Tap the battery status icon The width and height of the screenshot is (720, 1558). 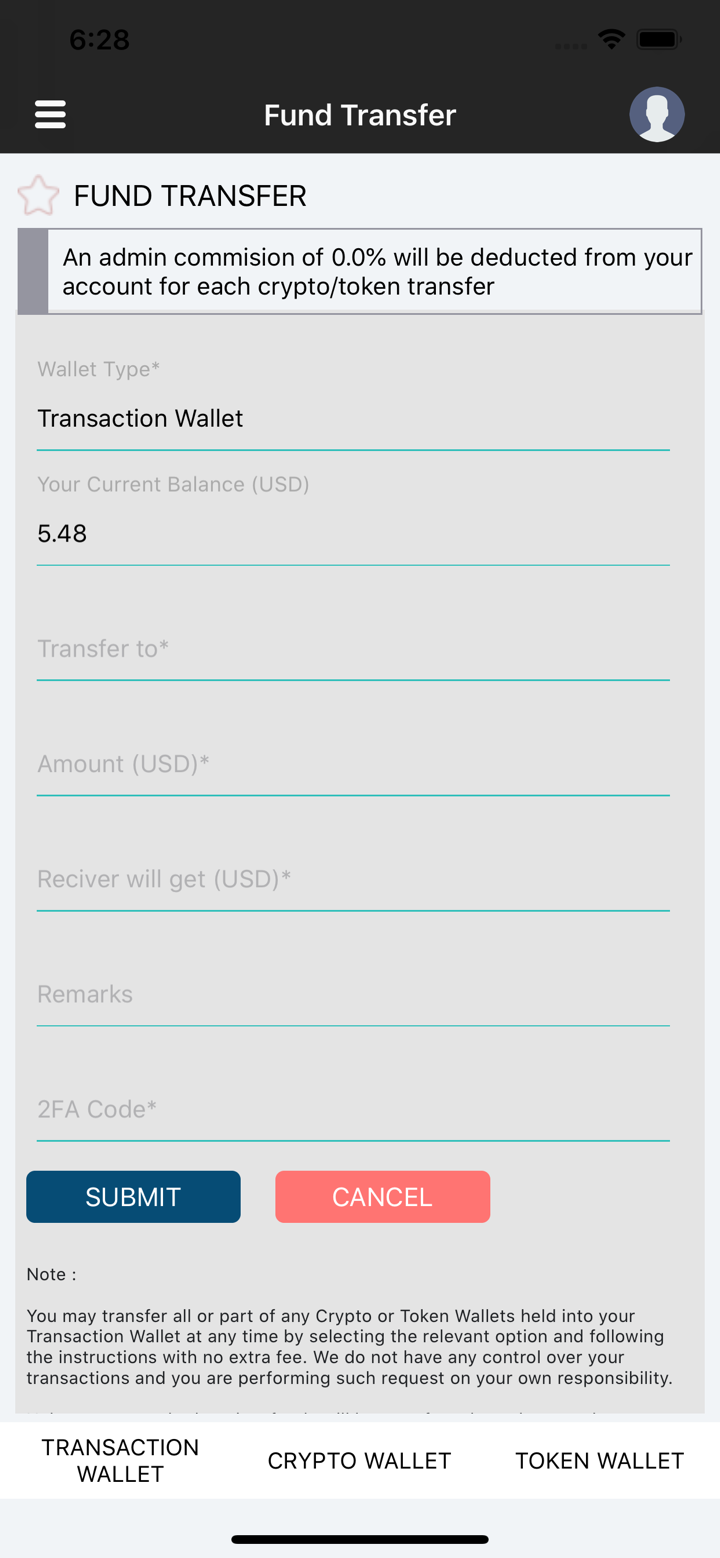pos(660,40)
